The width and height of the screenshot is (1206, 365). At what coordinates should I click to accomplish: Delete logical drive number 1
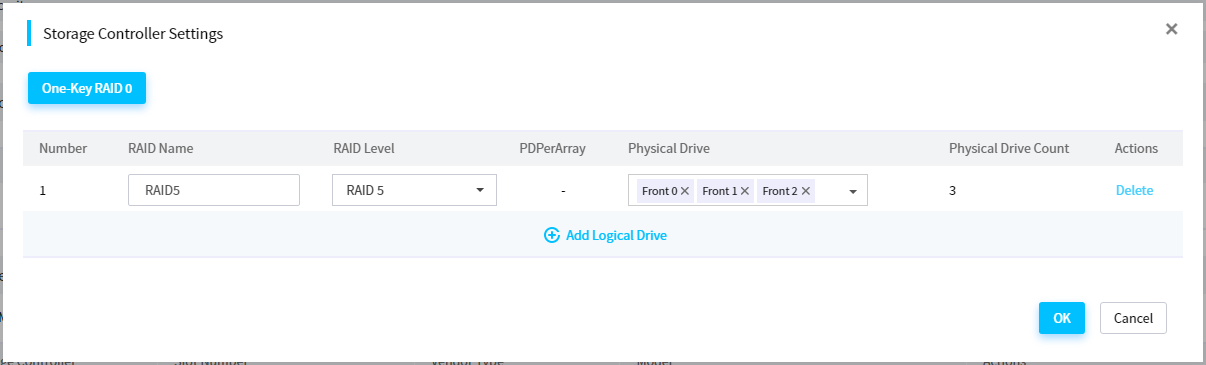pyautogui.click(x=1134, y=190)
